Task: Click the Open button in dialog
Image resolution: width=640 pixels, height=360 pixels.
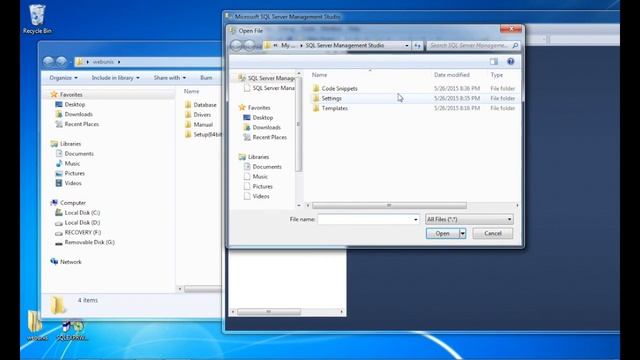Action: [442, 233]
